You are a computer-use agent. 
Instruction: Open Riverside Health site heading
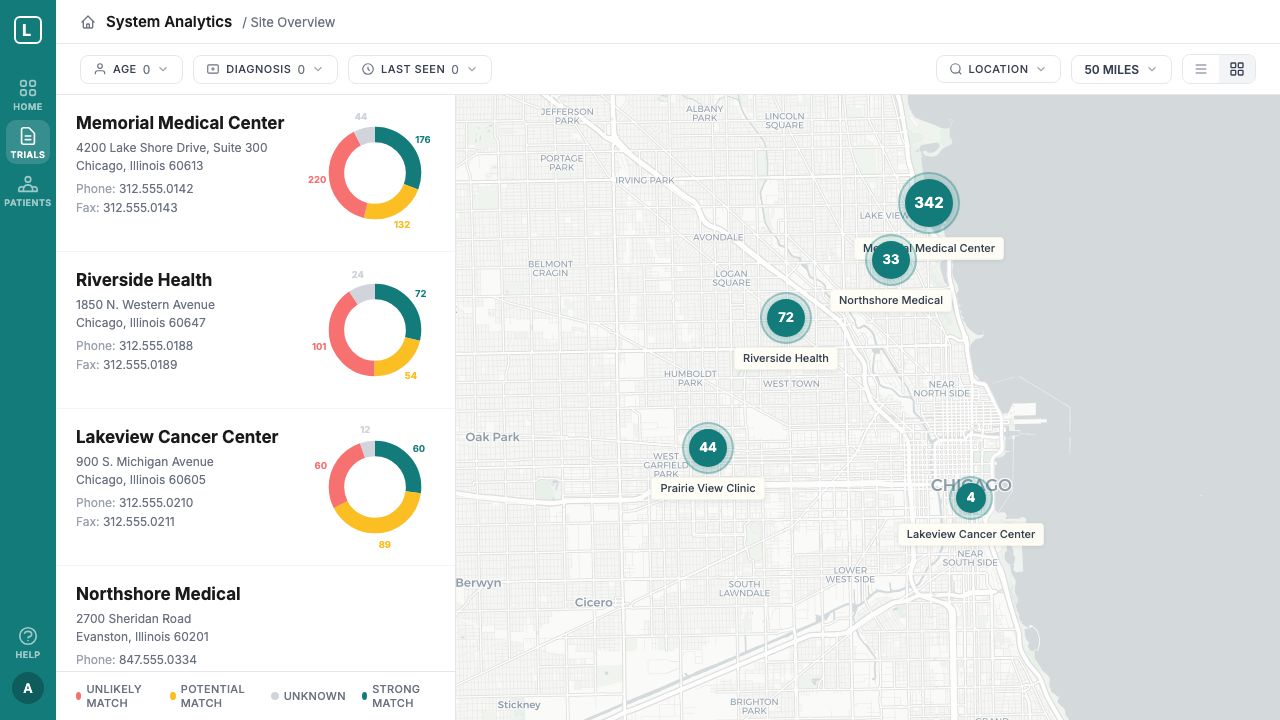click(x=144, y=280)
